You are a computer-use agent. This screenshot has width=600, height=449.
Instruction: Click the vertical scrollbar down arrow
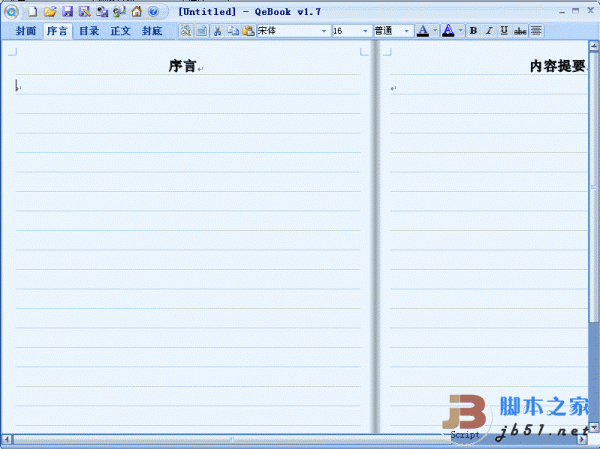click(x=594, y=427)
